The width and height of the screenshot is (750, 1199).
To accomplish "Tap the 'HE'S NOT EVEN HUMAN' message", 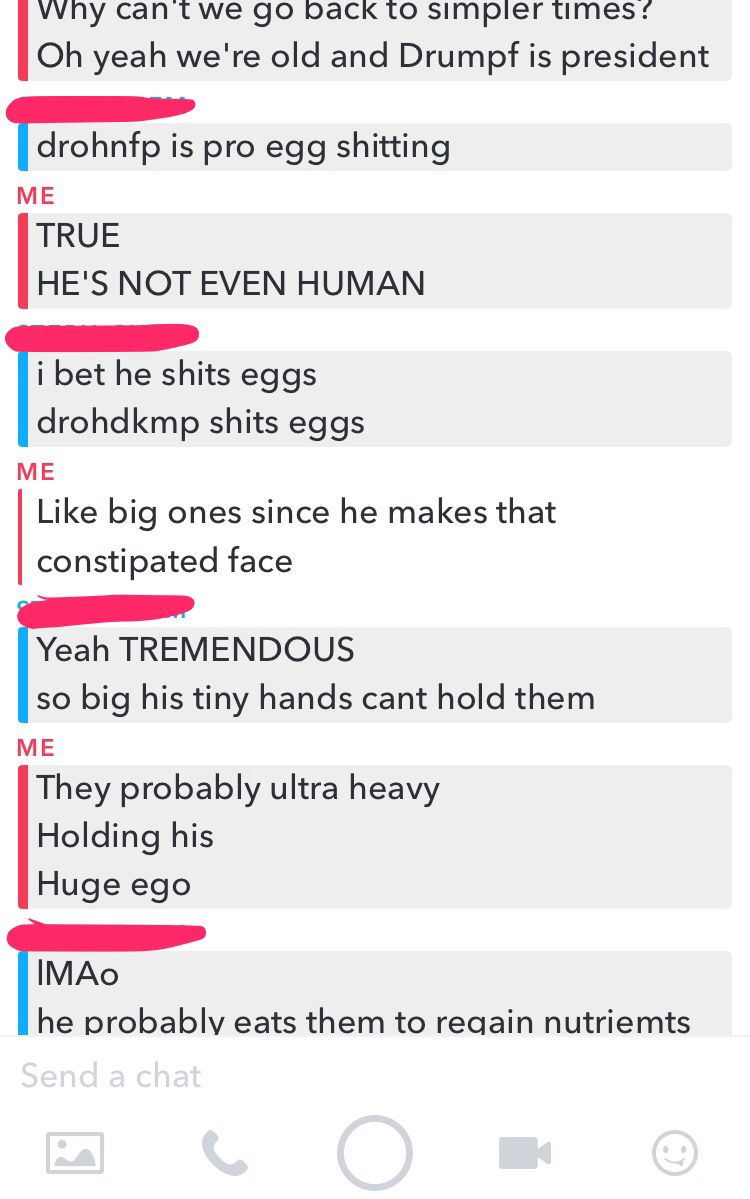I will pyautogui.click(x=230, y=284).
